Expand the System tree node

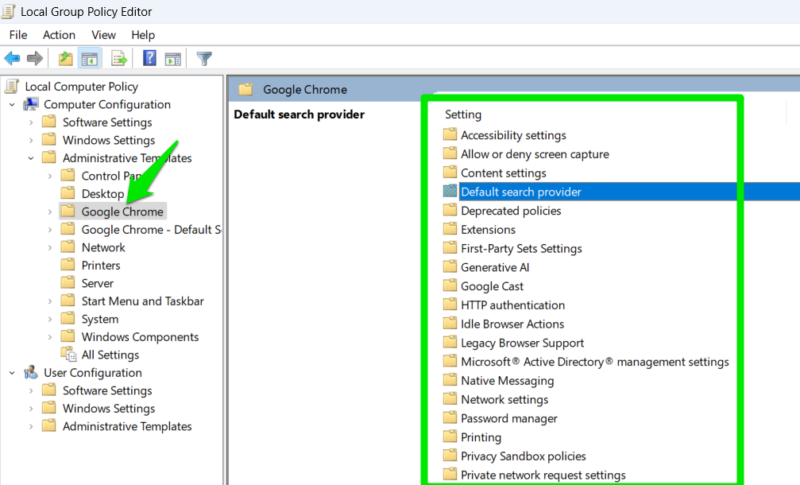[49, 319]
